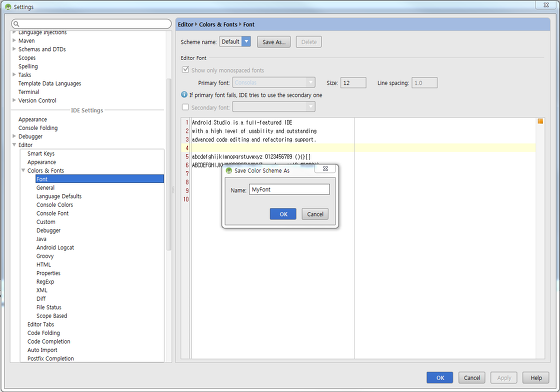The image size is (560, 392).
Task: Select Diff color settings
Action: pyautogui.click(x=41, y=299)
